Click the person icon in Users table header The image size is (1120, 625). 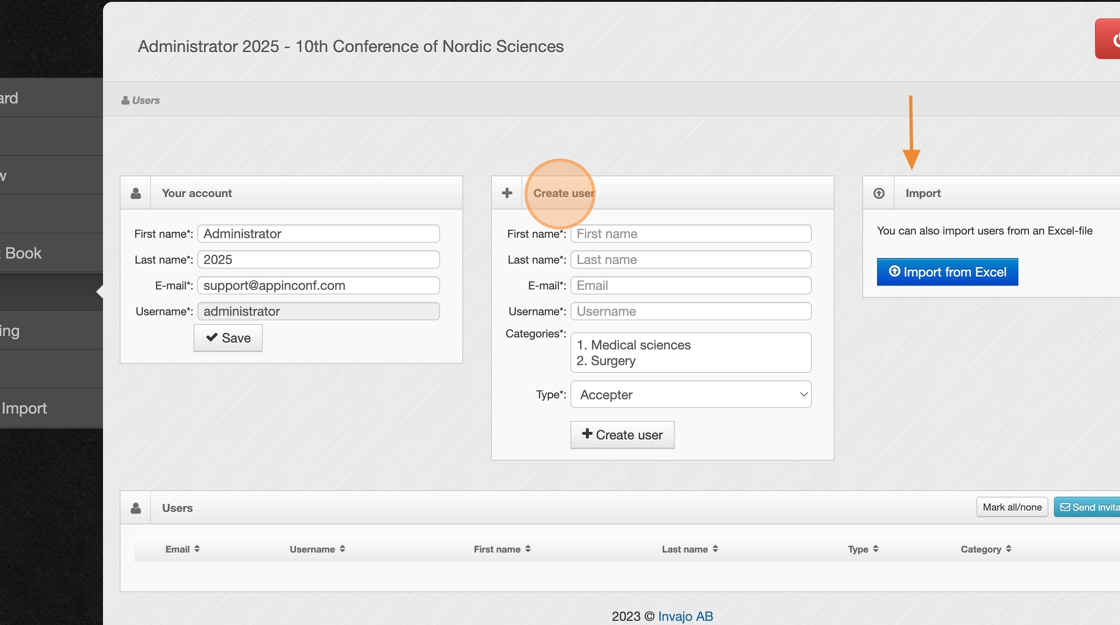[136, 508]
